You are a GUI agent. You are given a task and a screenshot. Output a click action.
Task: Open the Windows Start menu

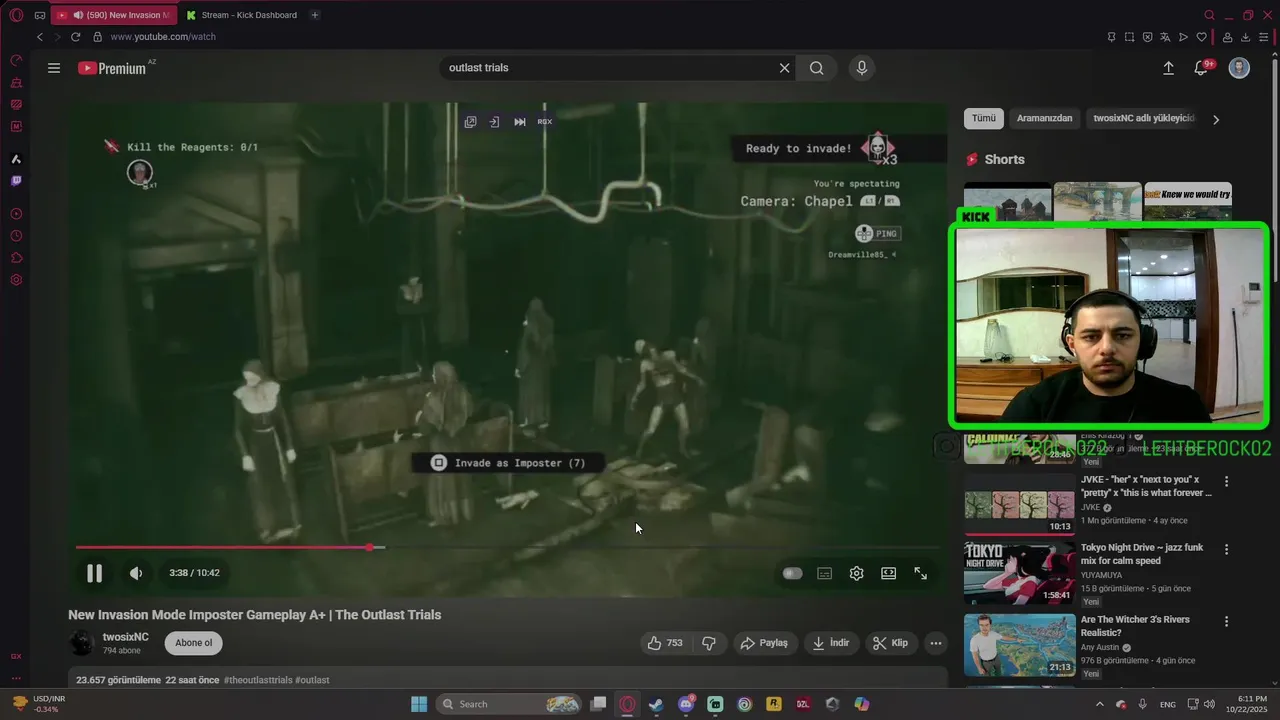click(x=419, y=704)
